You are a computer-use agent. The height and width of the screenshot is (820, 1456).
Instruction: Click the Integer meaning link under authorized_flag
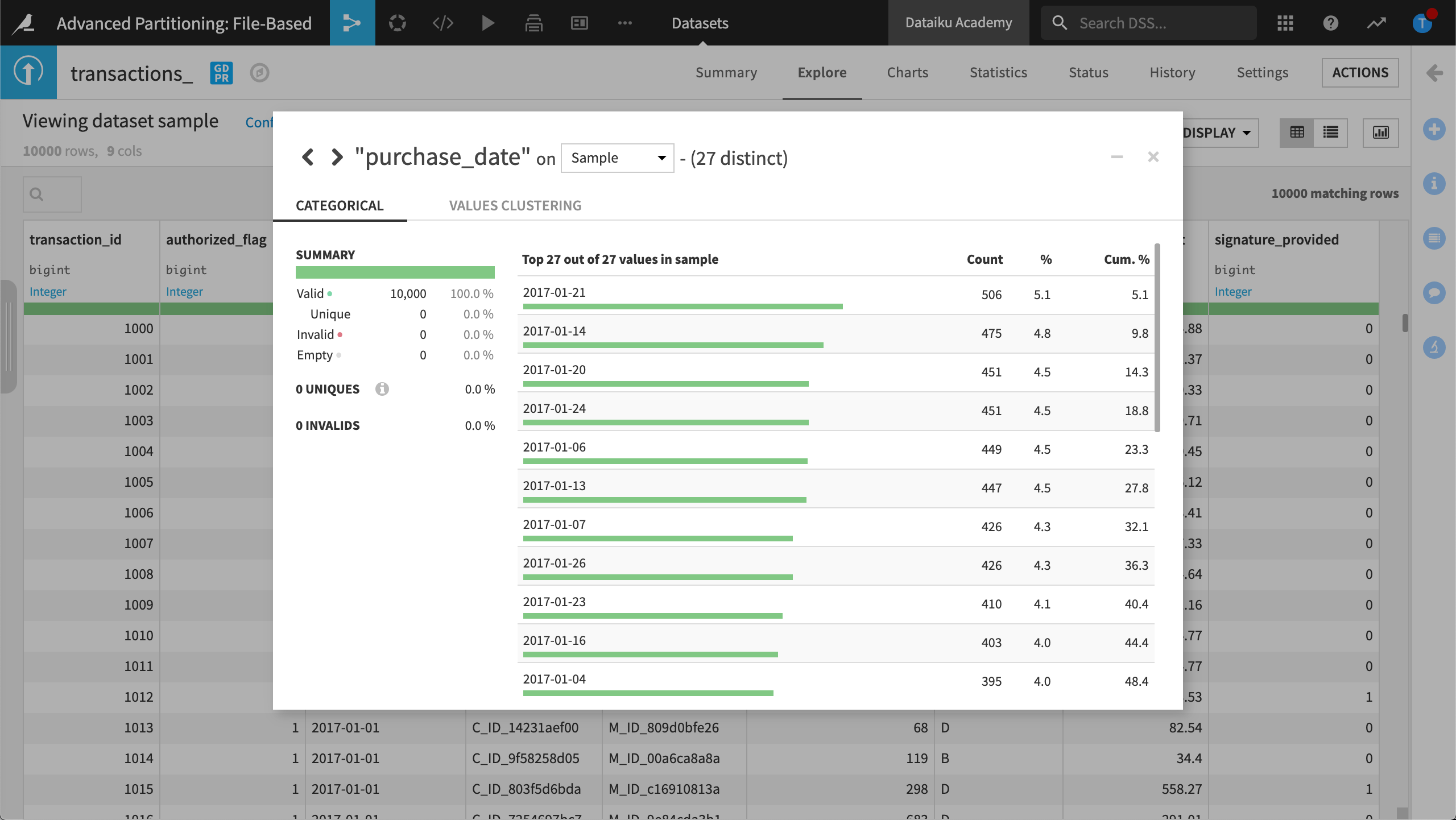coord(184,291)
